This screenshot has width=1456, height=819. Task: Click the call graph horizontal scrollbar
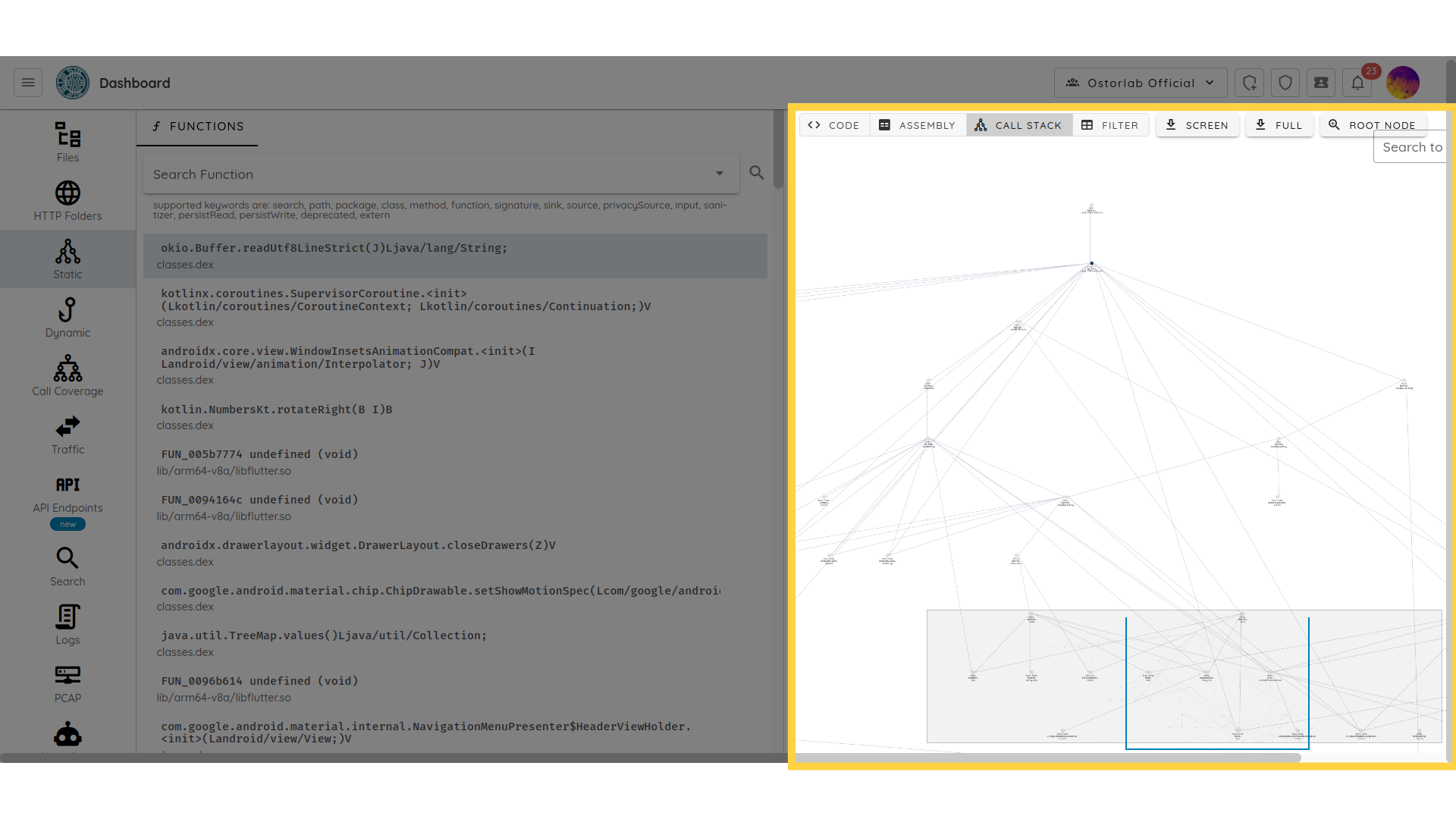[1046, 757]
